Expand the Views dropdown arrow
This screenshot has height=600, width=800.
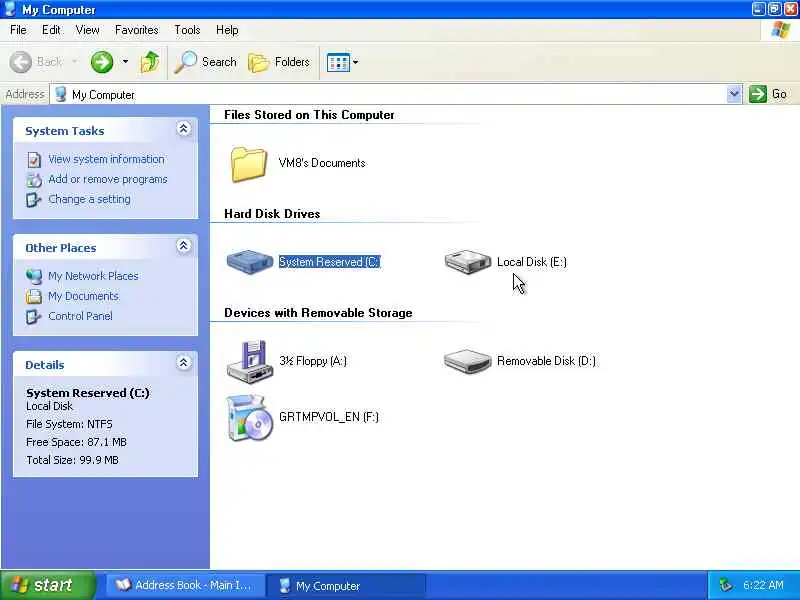(x=356, y=63)
